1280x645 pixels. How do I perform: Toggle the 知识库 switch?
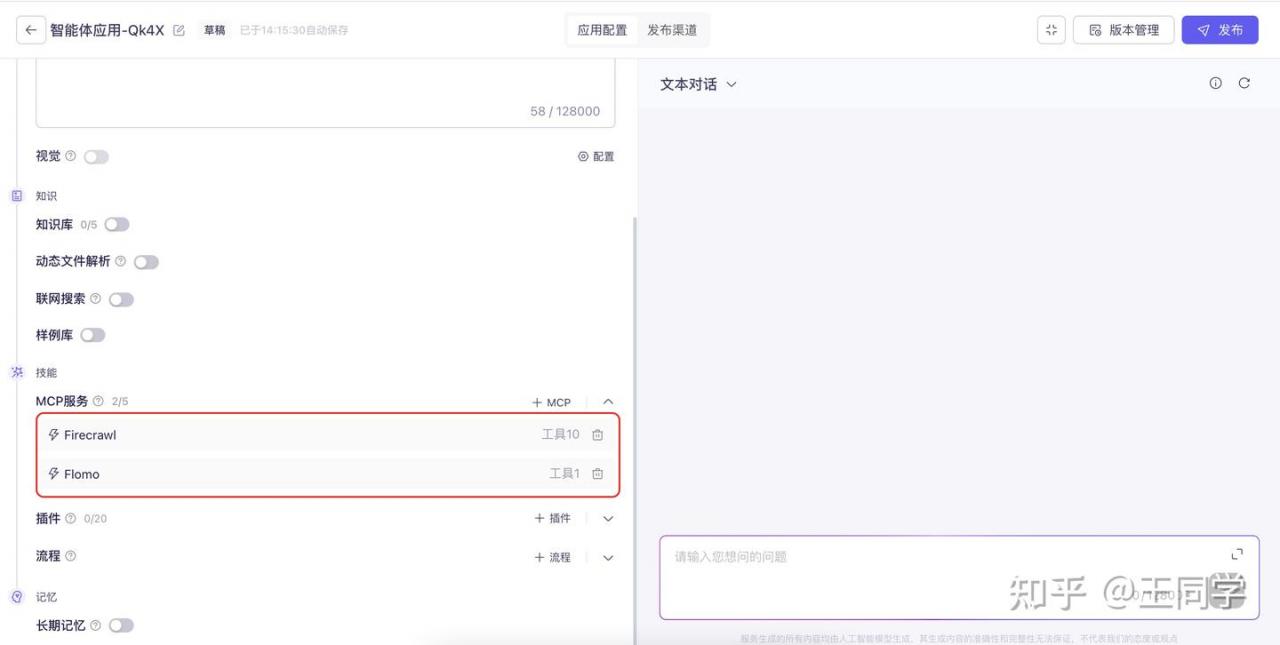(117, 225)
